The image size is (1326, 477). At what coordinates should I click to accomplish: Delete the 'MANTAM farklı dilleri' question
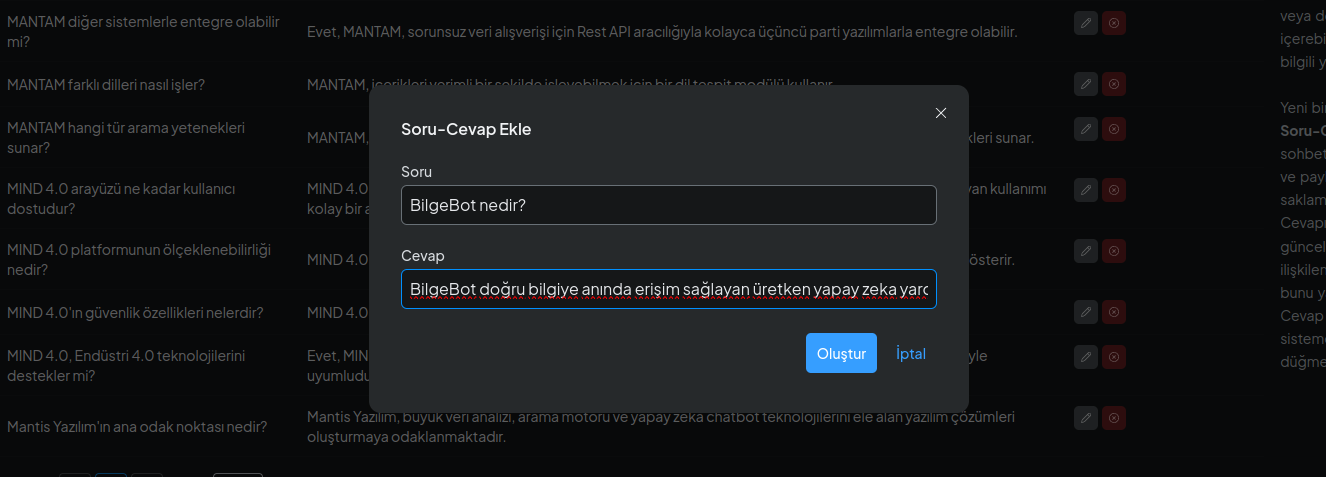pos(1114,84)
